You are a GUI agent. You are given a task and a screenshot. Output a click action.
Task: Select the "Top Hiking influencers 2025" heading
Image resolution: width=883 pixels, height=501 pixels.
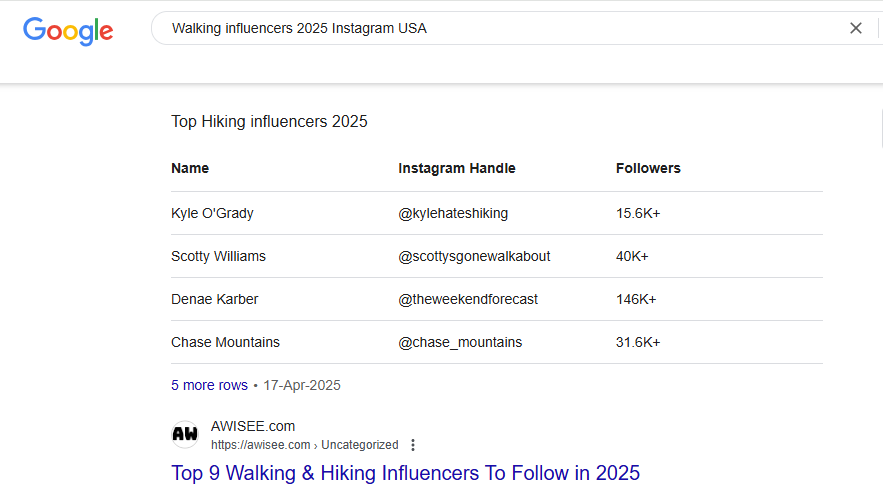point(269,122)
